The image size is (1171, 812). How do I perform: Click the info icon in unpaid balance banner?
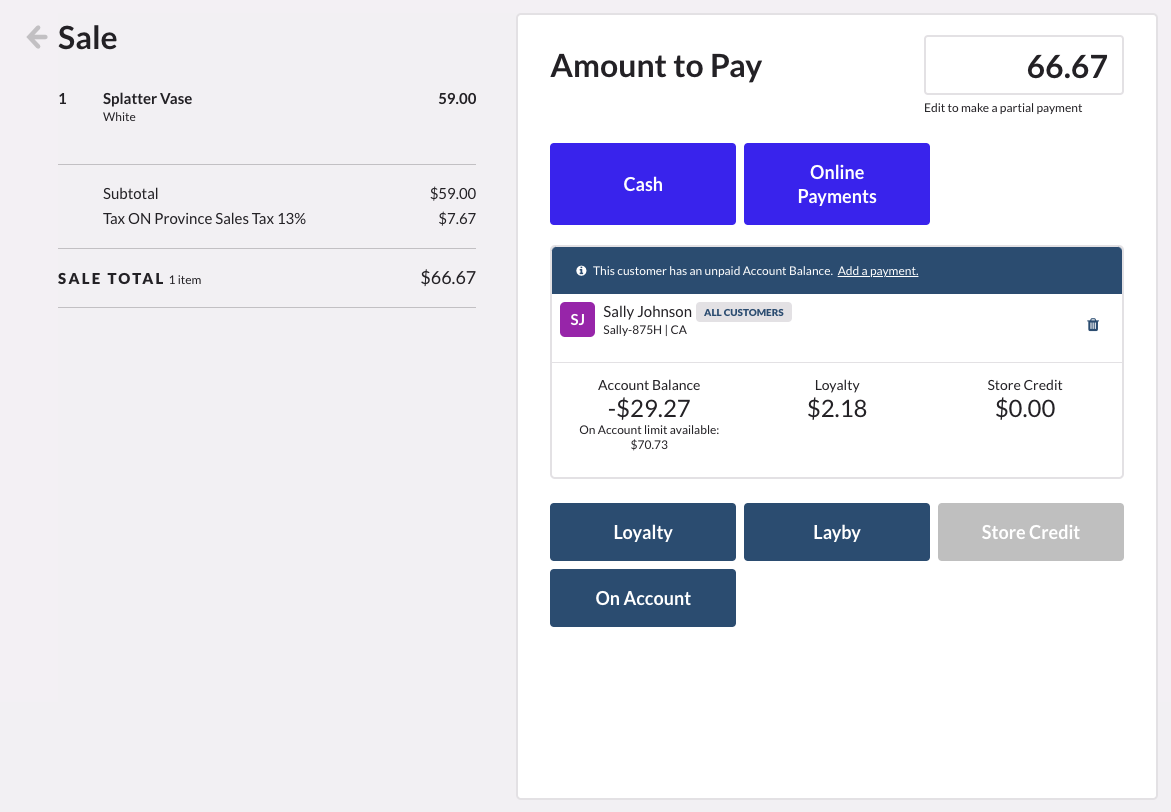click(581, 271)
